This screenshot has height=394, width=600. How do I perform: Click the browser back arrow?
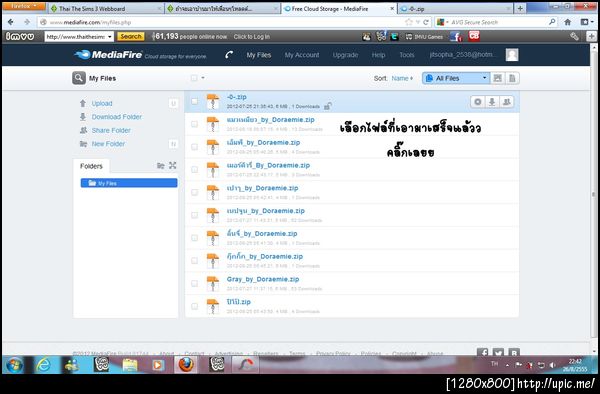(11, 22)
